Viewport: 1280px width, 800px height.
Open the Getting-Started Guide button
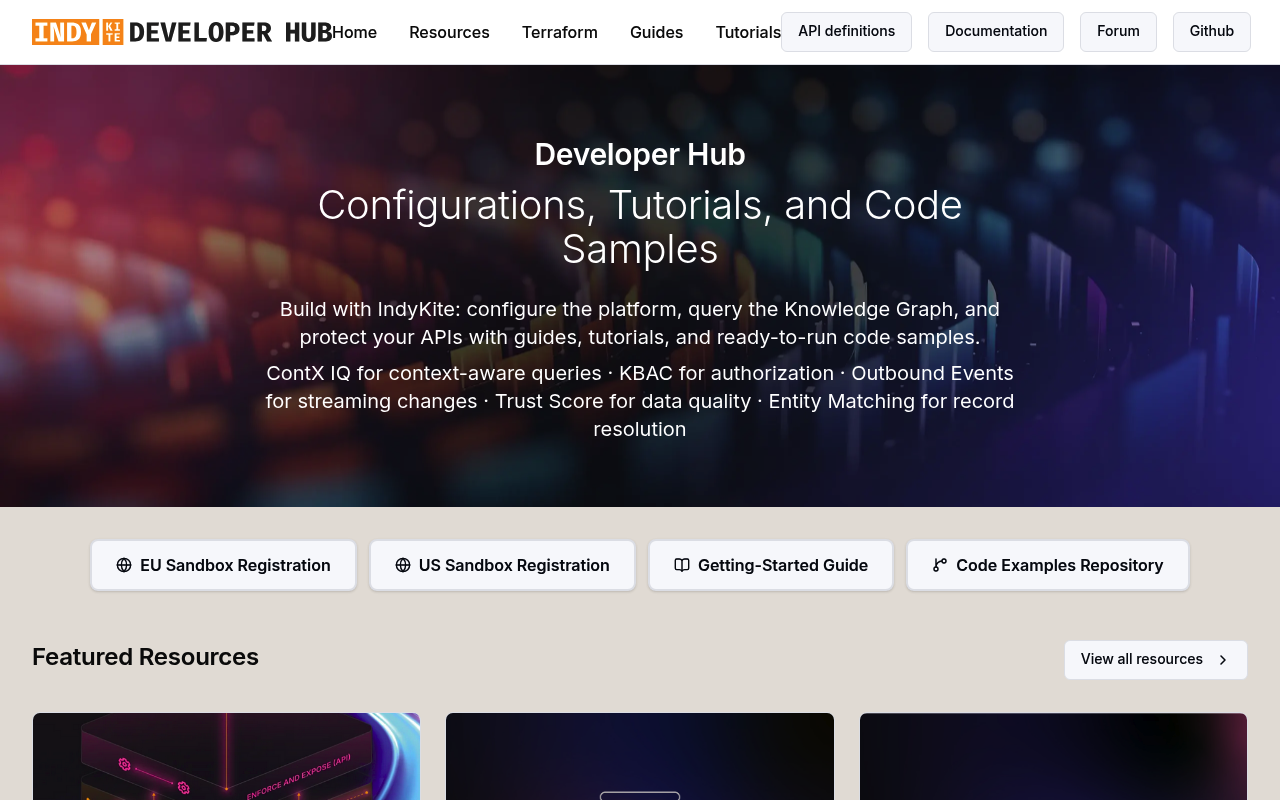click(x=771, y=565)
